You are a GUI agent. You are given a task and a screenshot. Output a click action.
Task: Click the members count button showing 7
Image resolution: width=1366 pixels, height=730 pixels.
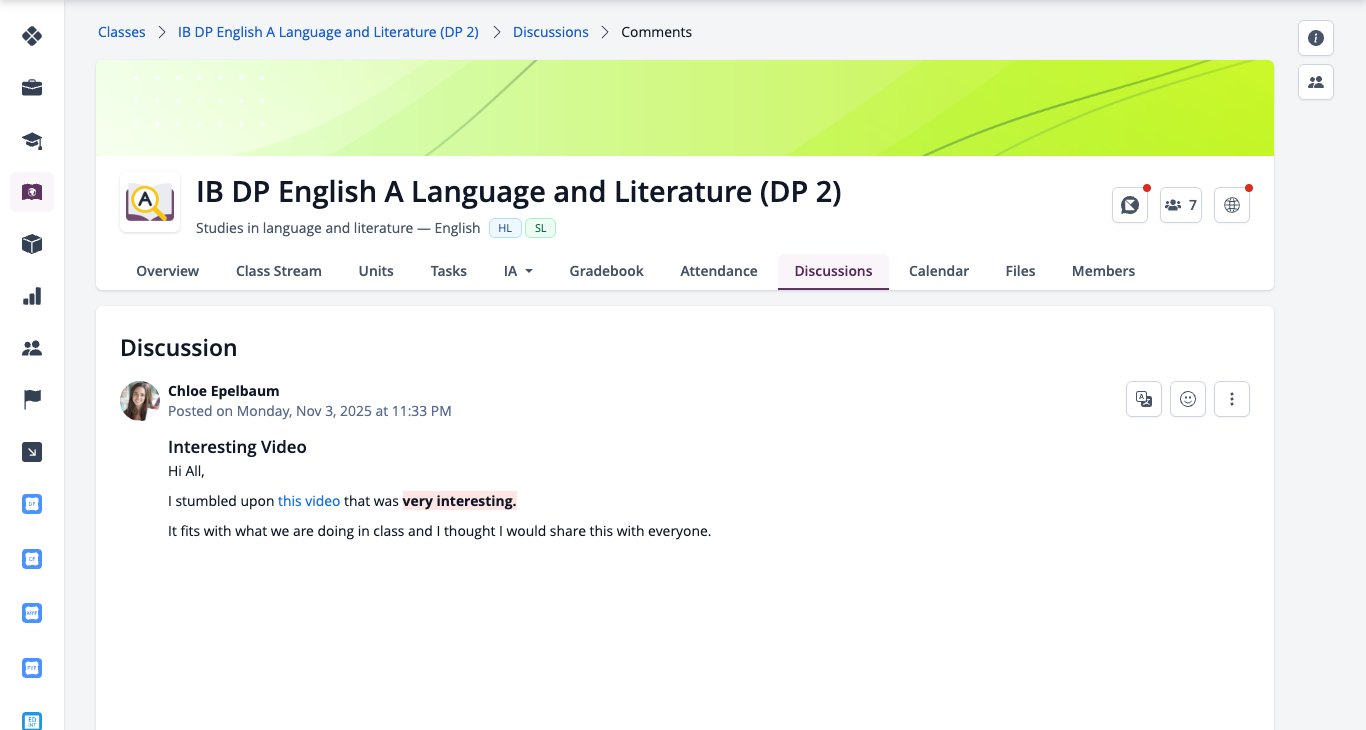[x=1181, y=205]
